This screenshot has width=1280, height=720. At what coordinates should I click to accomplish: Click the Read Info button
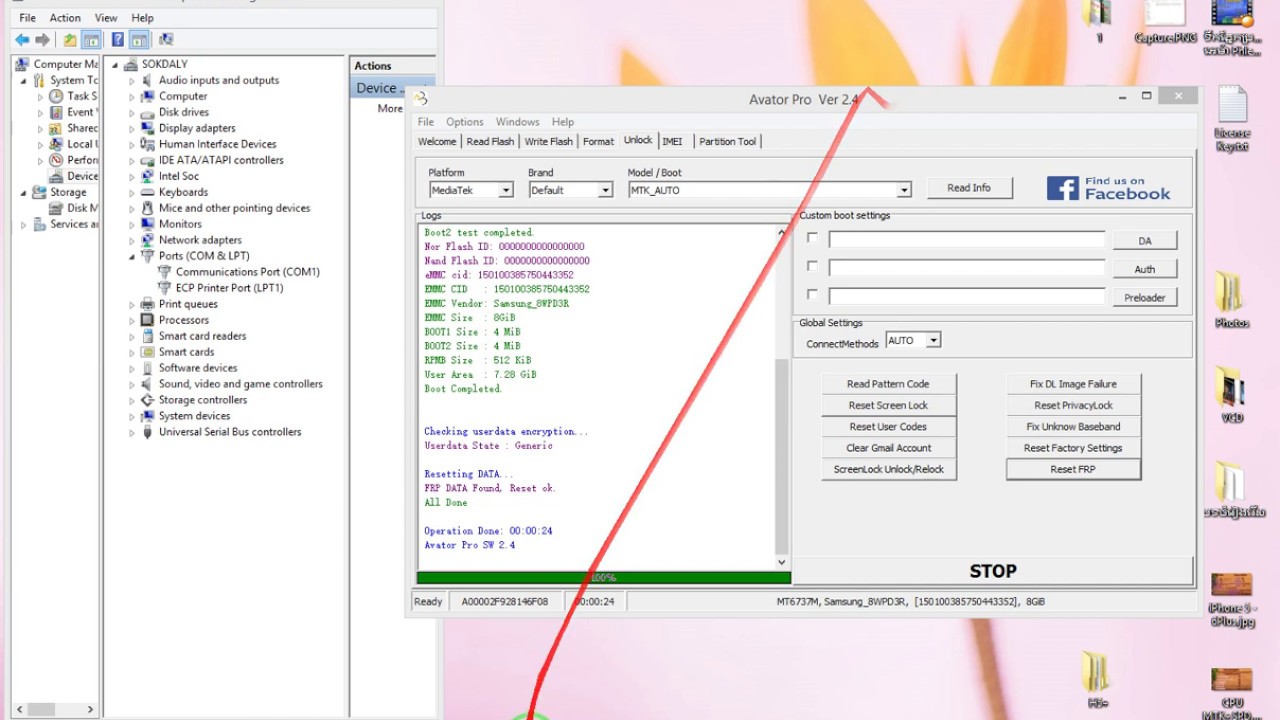click(x=969, y=188)
